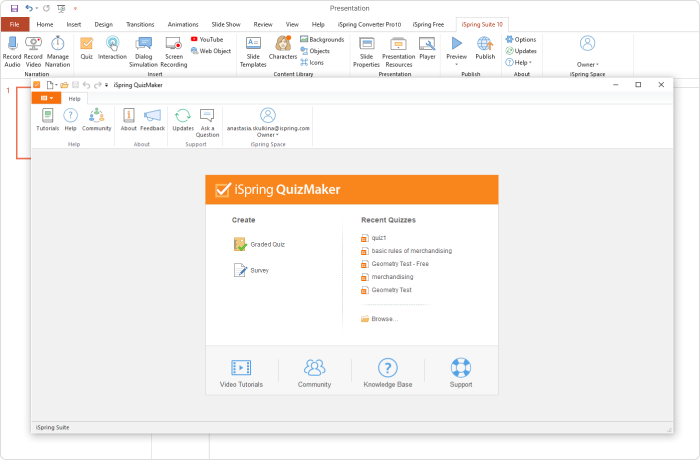700x460 pixels.
Task: Click Publish in iSpring ribbon
Action: [485, 48]
